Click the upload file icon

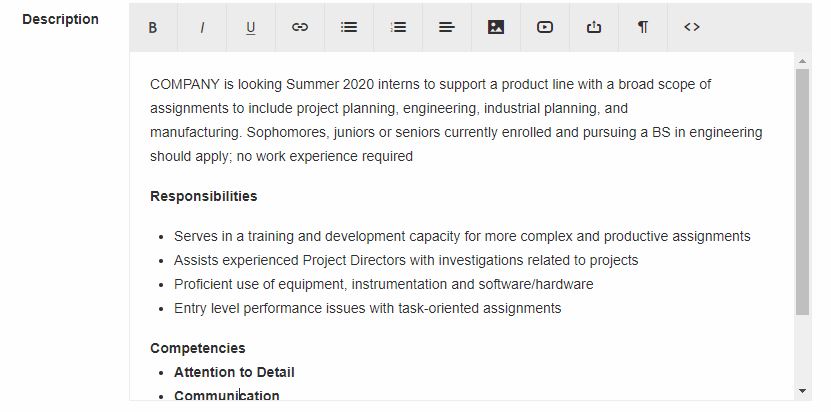(x=594, y=27)
